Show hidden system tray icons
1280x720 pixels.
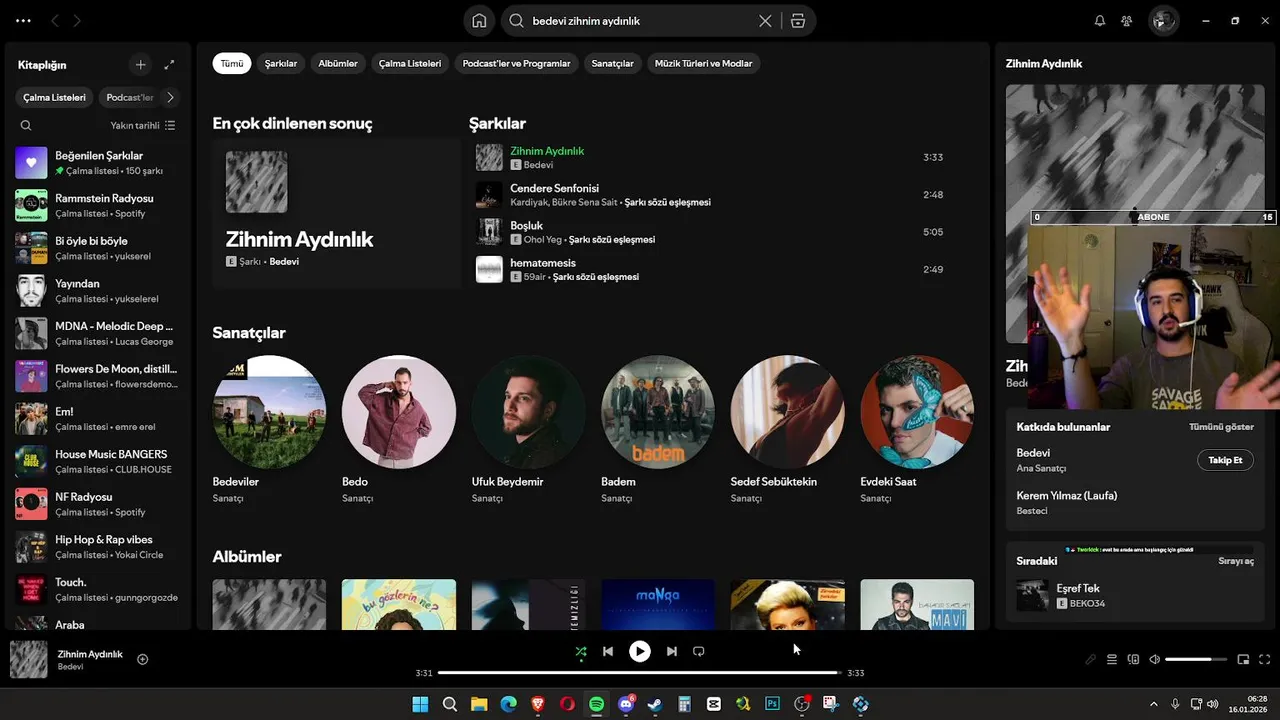tap(1154, 704)
